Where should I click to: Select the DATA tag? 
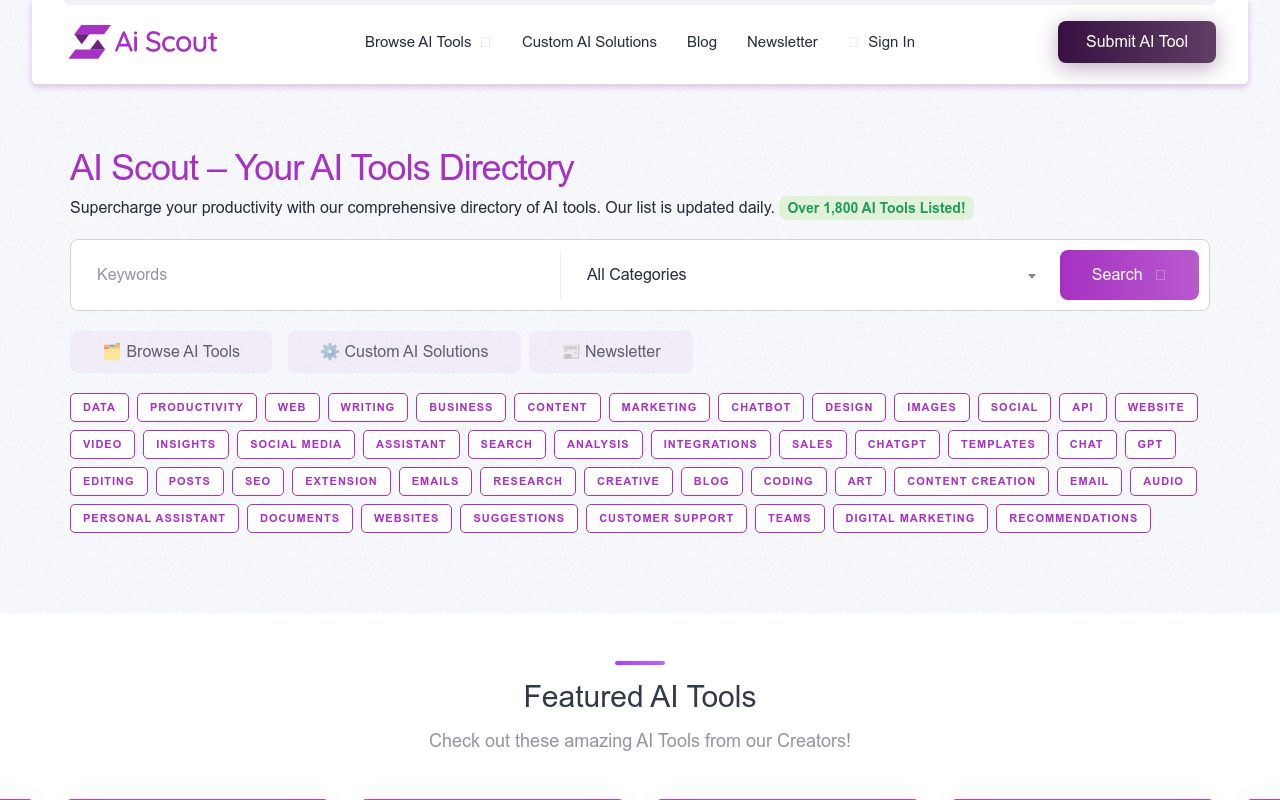(99, 407)
